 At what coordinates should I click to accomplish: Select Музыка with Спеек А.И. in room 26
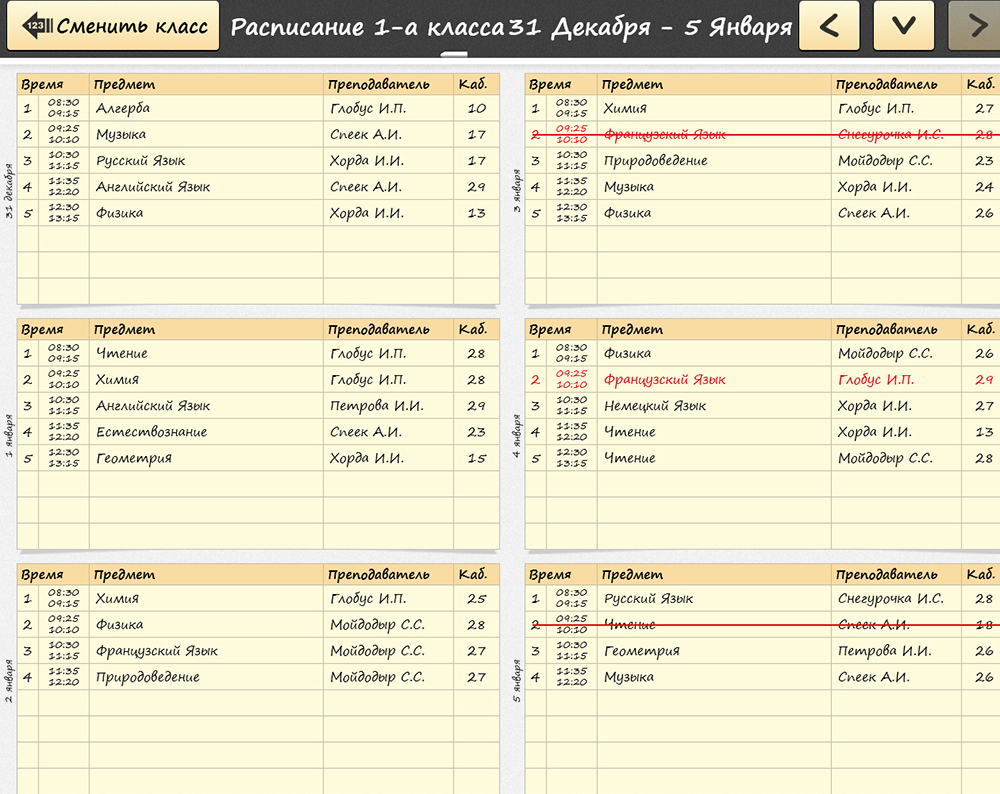pos(762,677)
